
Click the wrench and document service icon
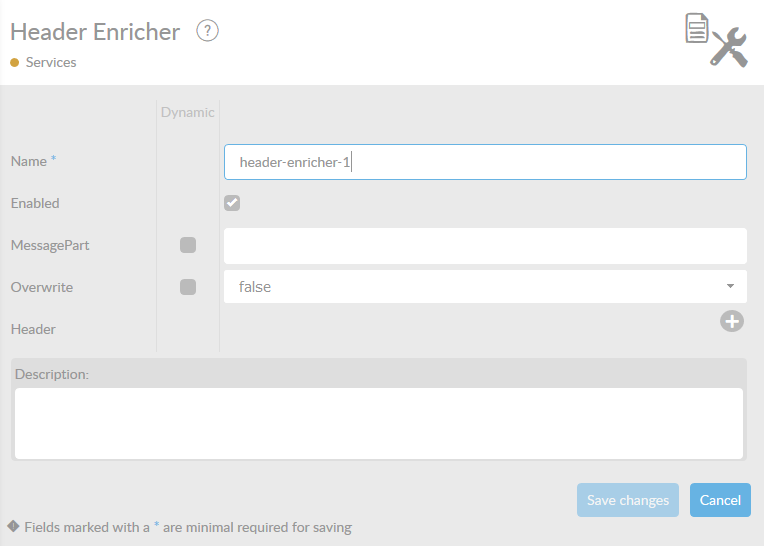[716, 40]
